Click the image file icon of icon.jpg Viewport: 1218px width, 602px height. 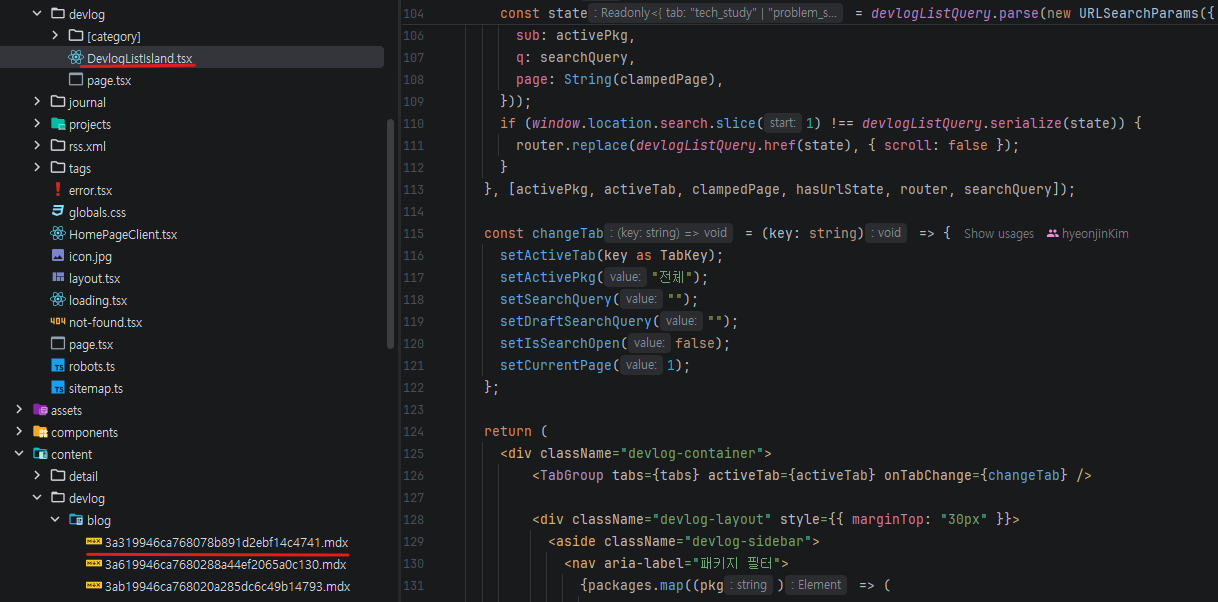click(x=58, y=256)
